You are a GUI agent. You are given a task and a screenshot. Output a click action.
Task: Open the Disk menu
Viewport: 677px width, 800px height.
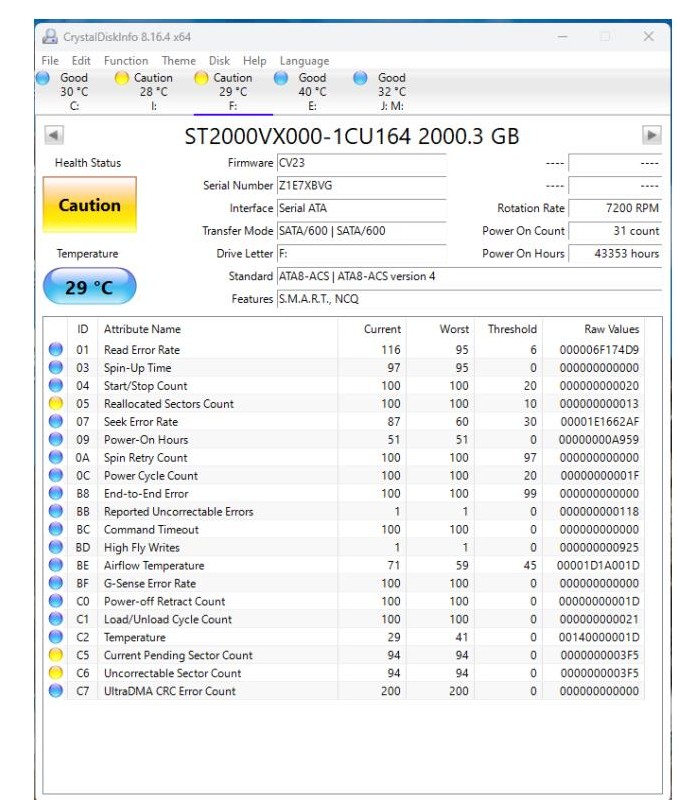tap(219, 61)
